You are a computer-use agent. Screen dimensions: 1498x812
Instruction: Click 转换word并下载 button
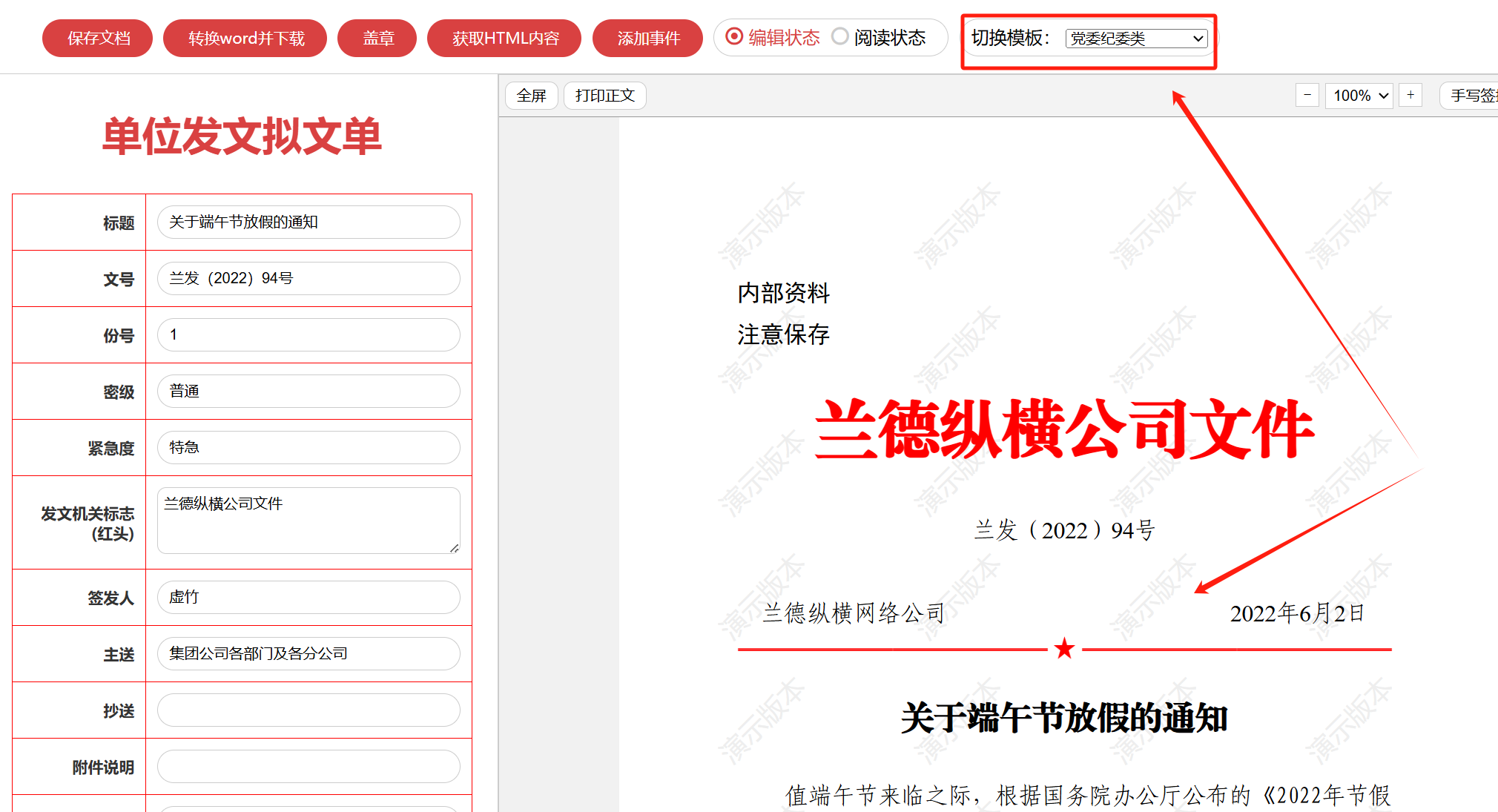pyautogui.click(x=245, y=39)
